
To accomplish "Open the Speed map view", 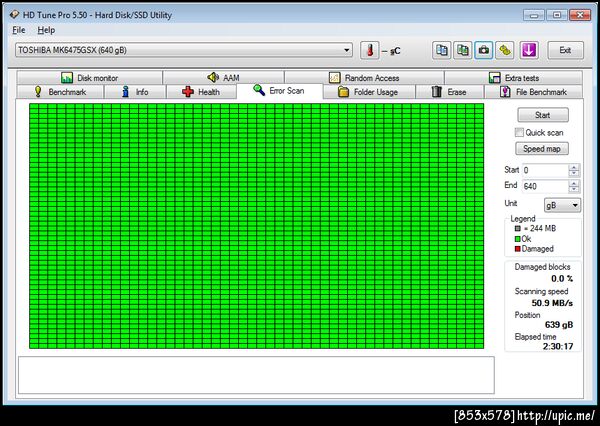I will [542, 149].
